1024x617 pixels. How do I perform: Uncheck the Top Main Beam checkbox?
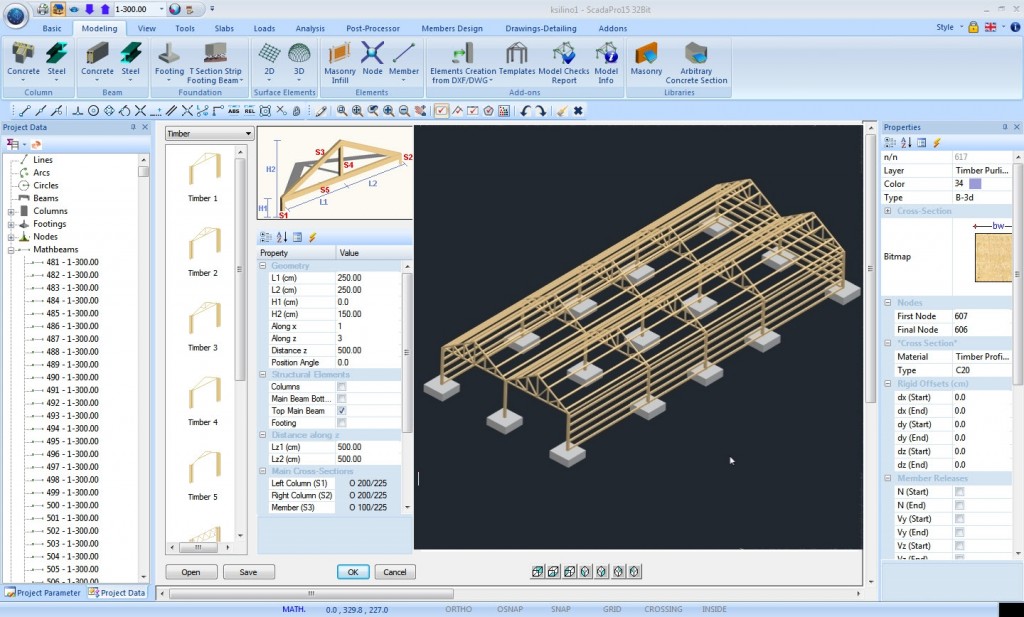[342, 411]
